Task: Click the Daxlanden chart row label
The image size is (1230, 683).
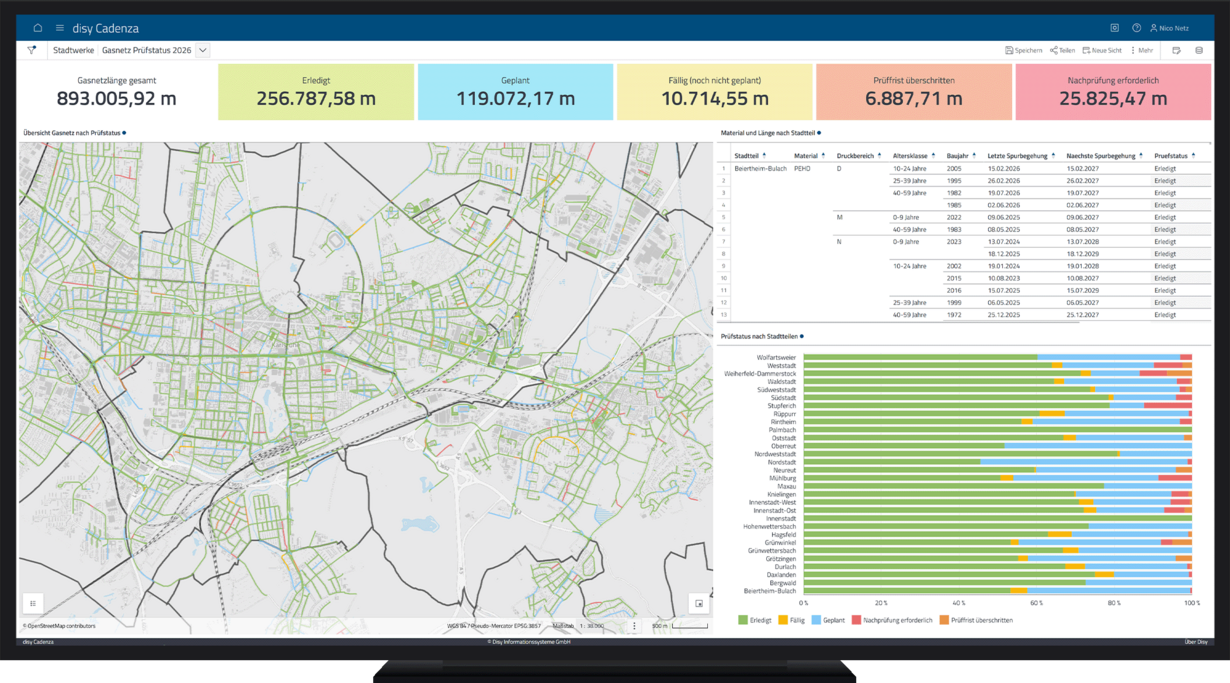Action: pos(781,575)
